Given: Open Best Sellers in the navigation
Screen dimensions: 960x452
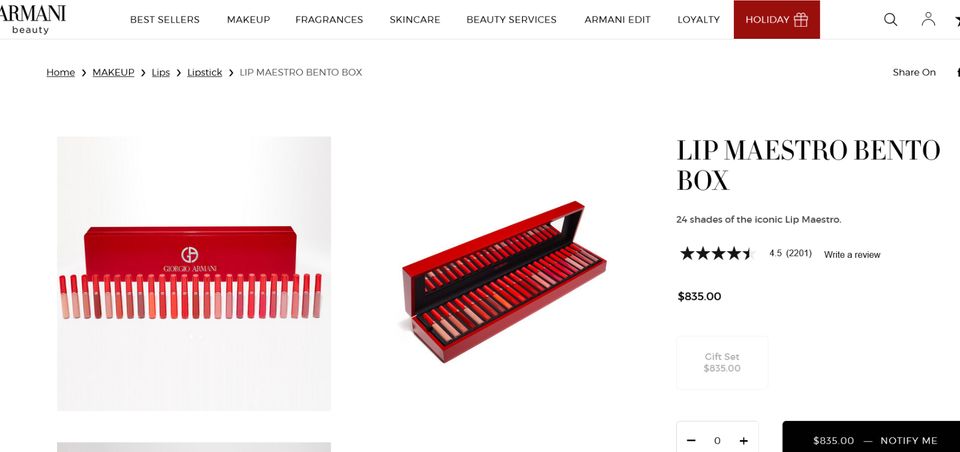Looking at the screenshot, I should [x=165, y=20].
